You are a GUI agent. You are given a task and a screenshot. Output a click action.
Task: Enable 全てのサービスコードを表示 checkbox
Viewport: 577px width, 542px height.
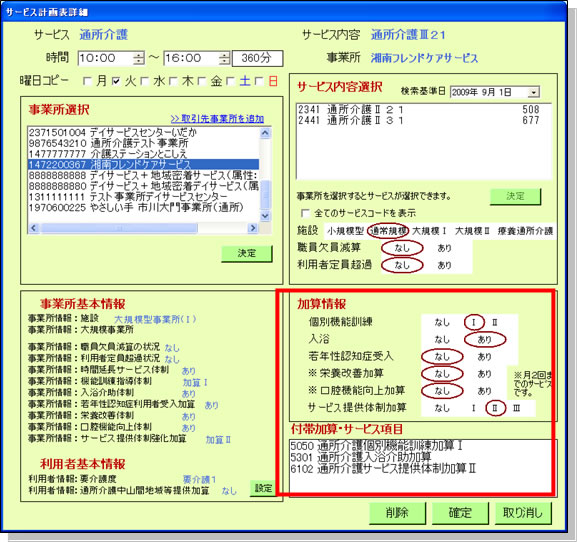click(x=305, y=213)
